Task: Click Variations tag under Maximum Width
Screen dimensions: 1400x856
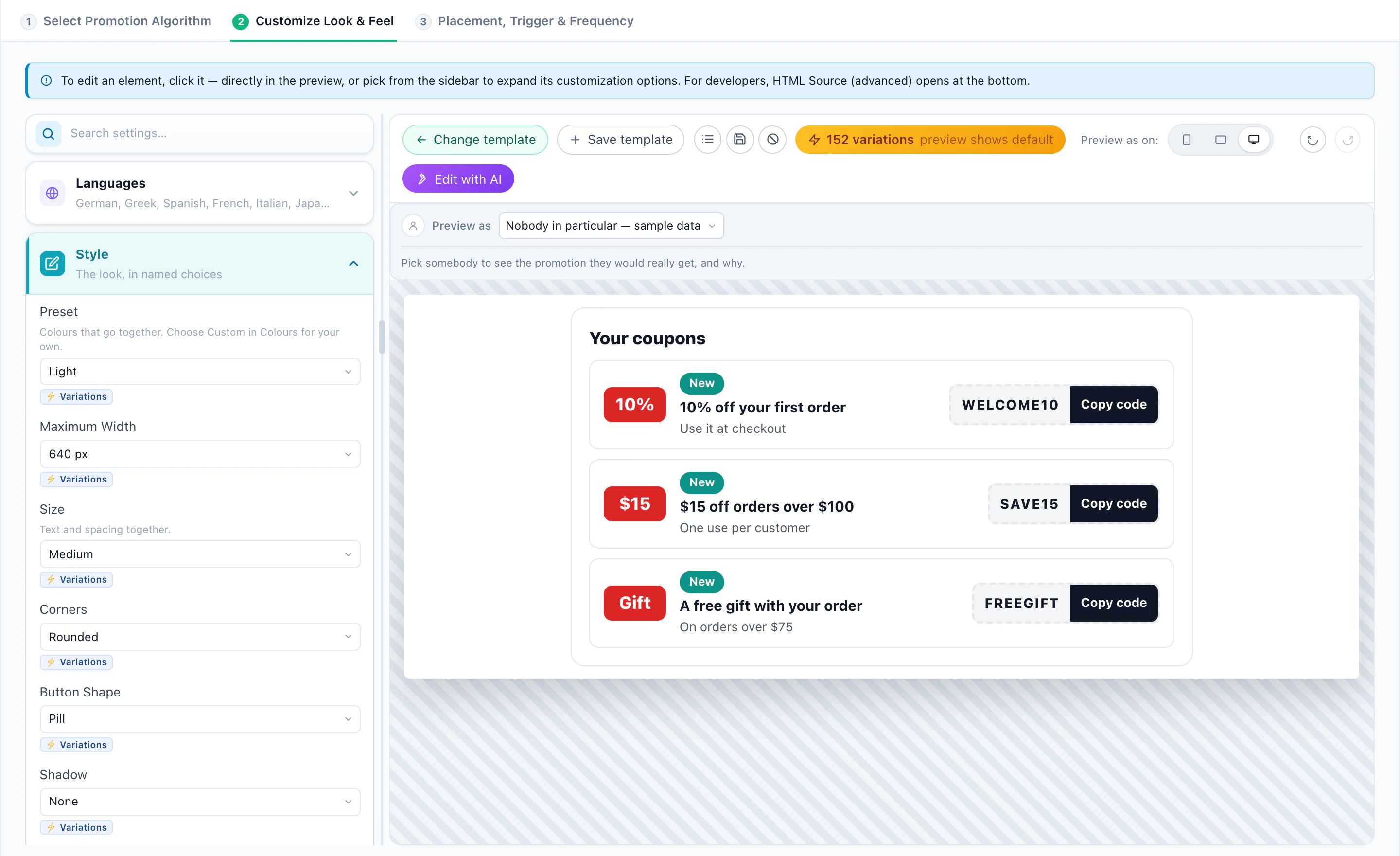Action: point(76,479)
